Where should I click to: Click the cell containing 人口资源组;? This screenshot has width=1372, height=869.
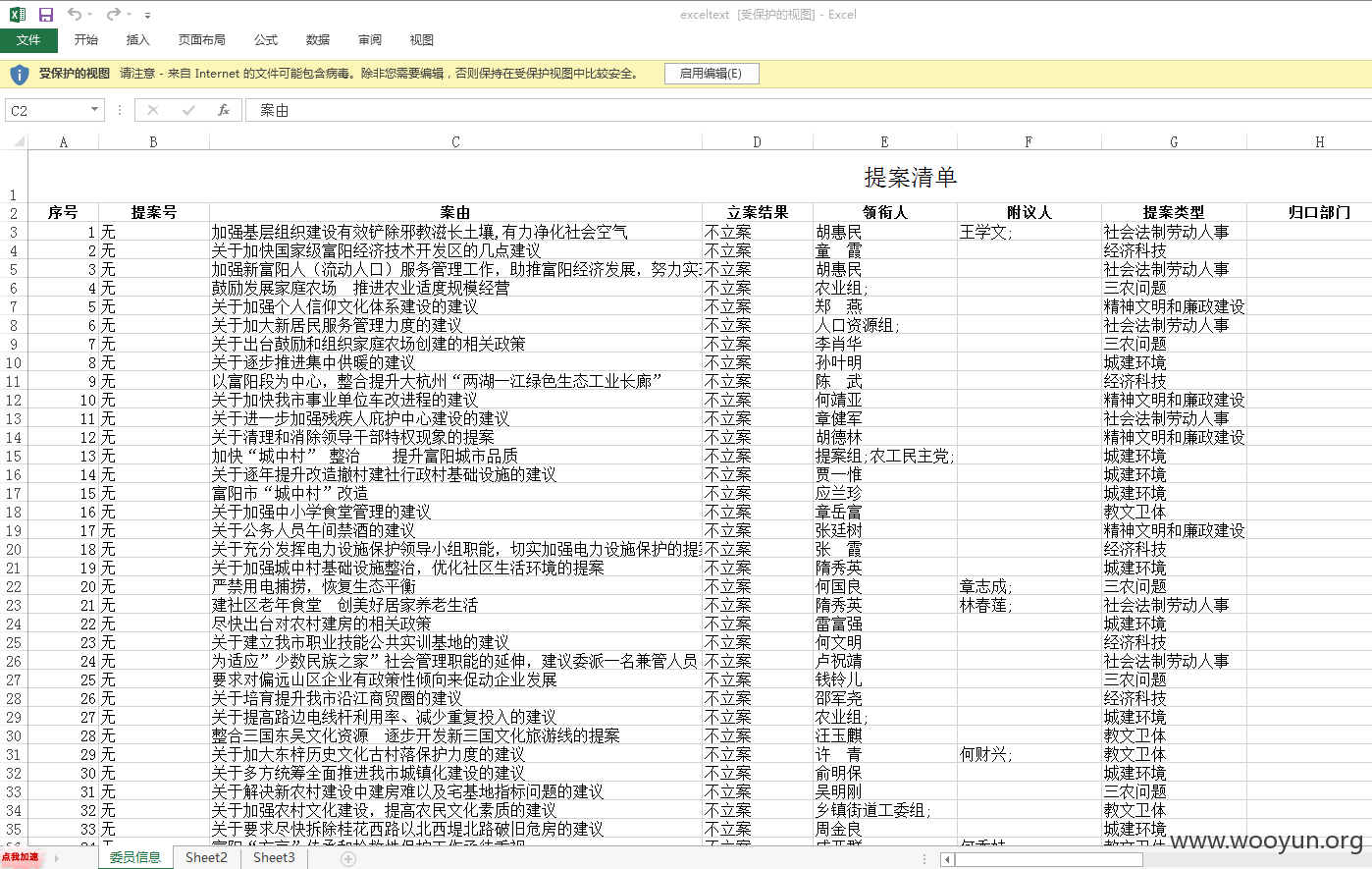(885, 325)
